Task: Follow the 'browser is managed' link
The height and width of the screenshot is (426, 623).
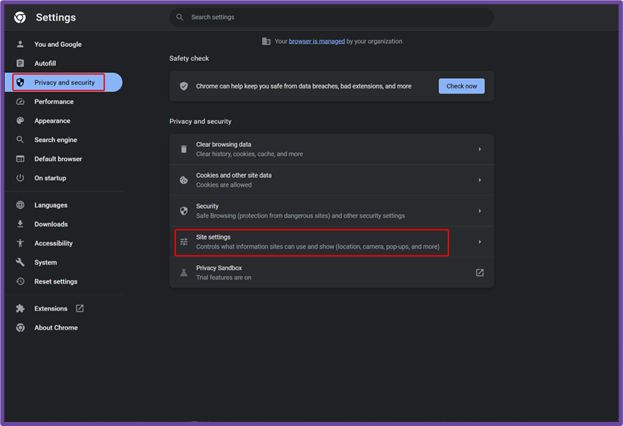Action: coord(317,41)
